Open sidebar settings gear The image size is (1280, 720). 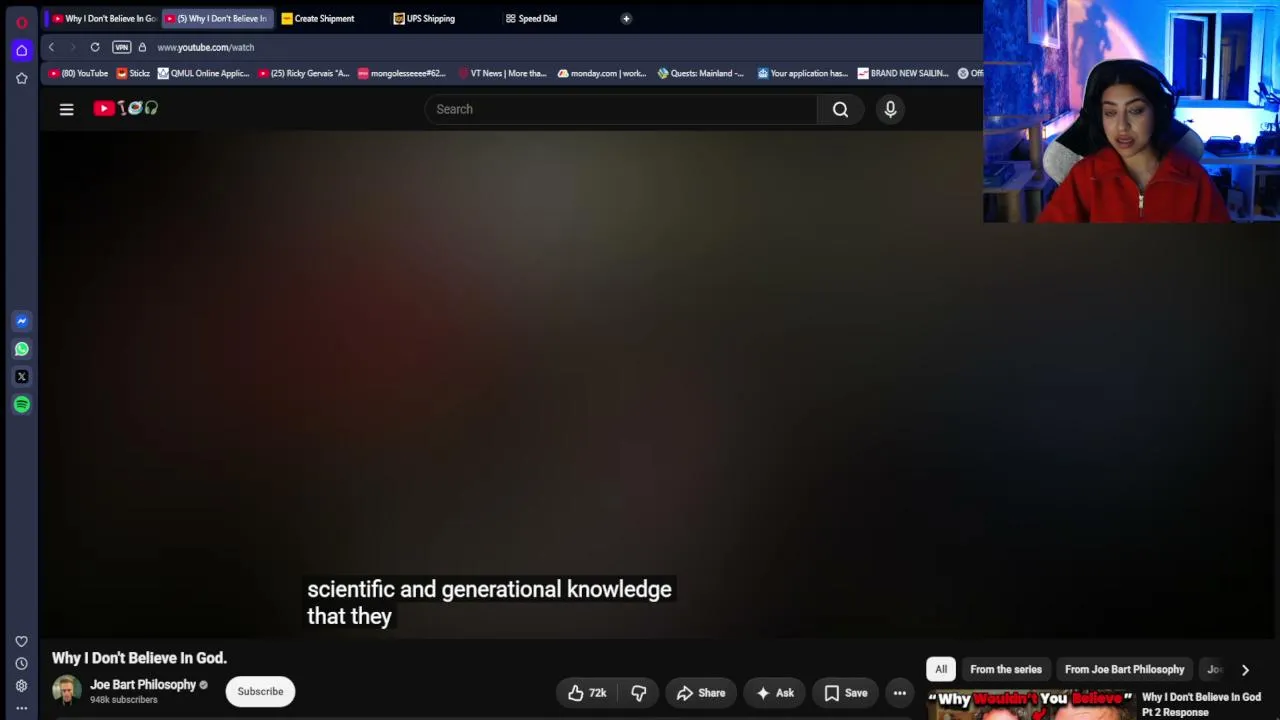tap(21, 686)
